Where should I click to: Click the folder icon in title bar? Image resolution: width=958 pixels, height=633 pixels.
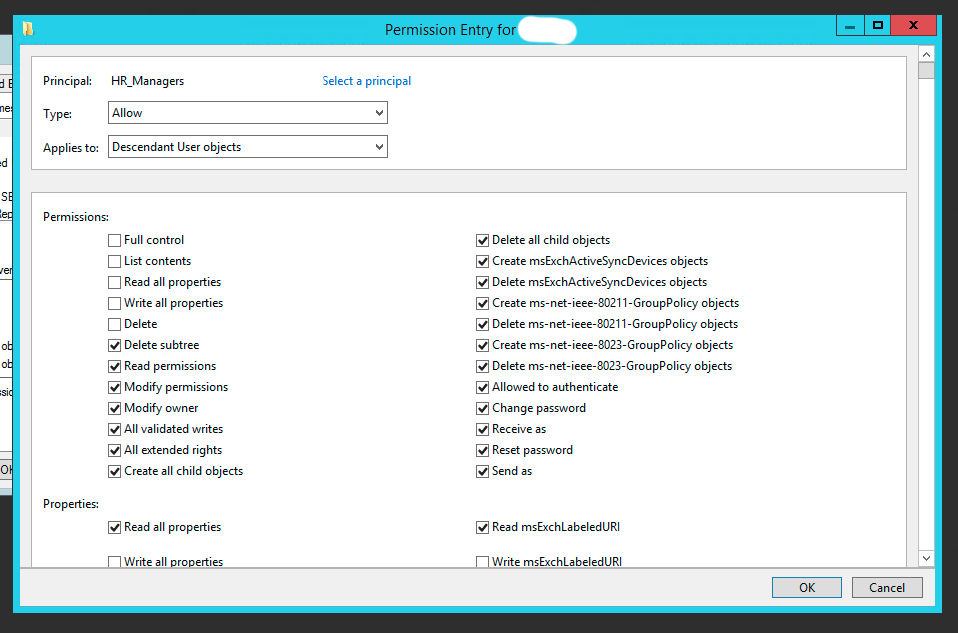pyautogui.click(x=28, y=28)
